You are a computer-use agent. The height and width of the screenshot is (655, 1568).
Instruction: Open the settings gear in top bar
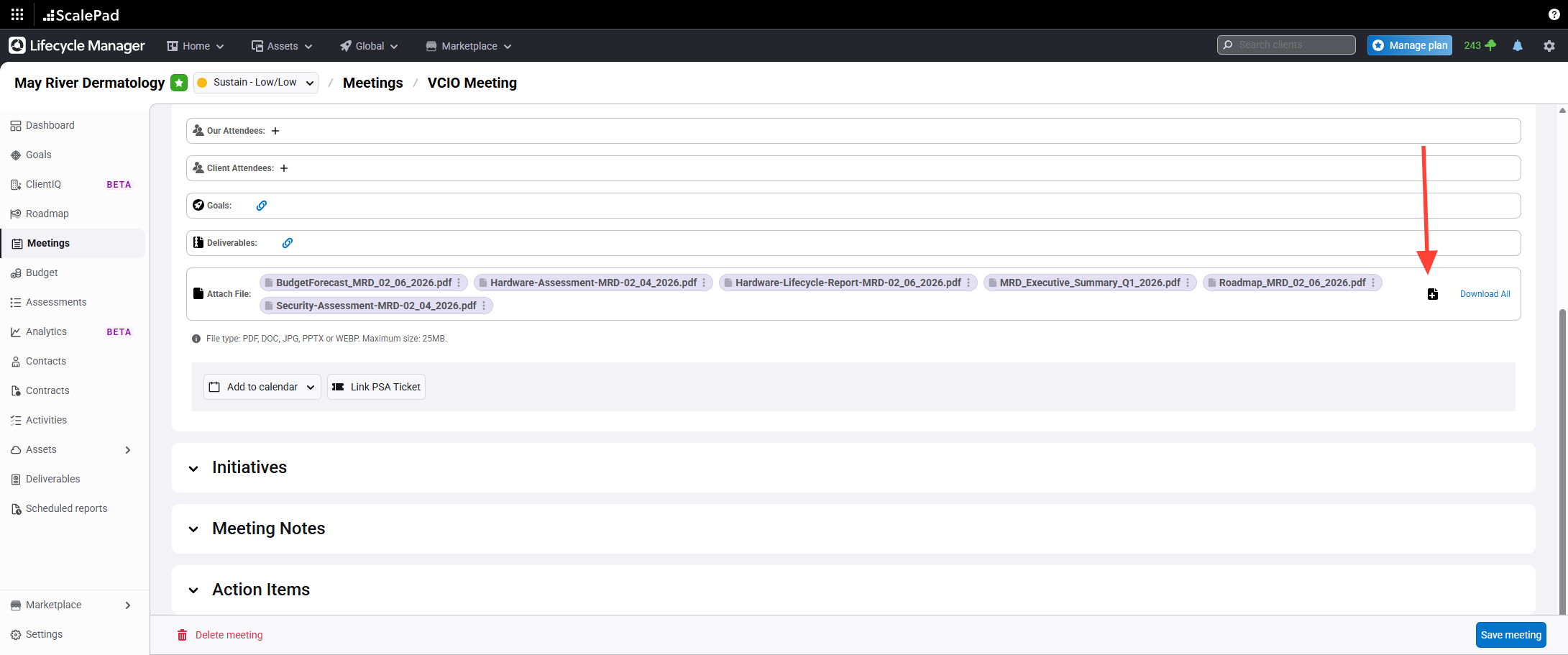tap(1549, 46)
